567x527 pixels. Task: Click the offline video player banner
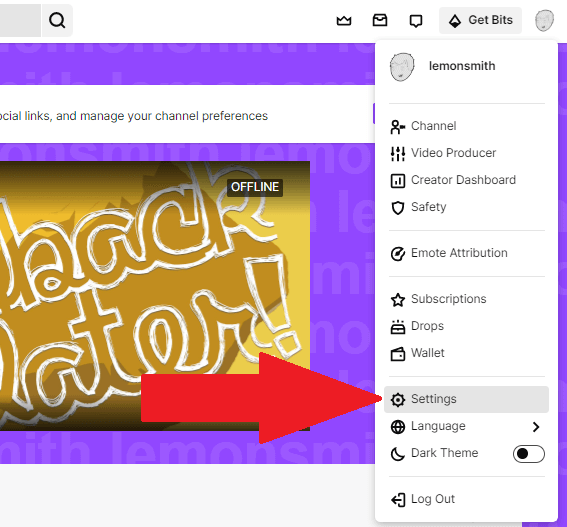(x=155, y=296)
